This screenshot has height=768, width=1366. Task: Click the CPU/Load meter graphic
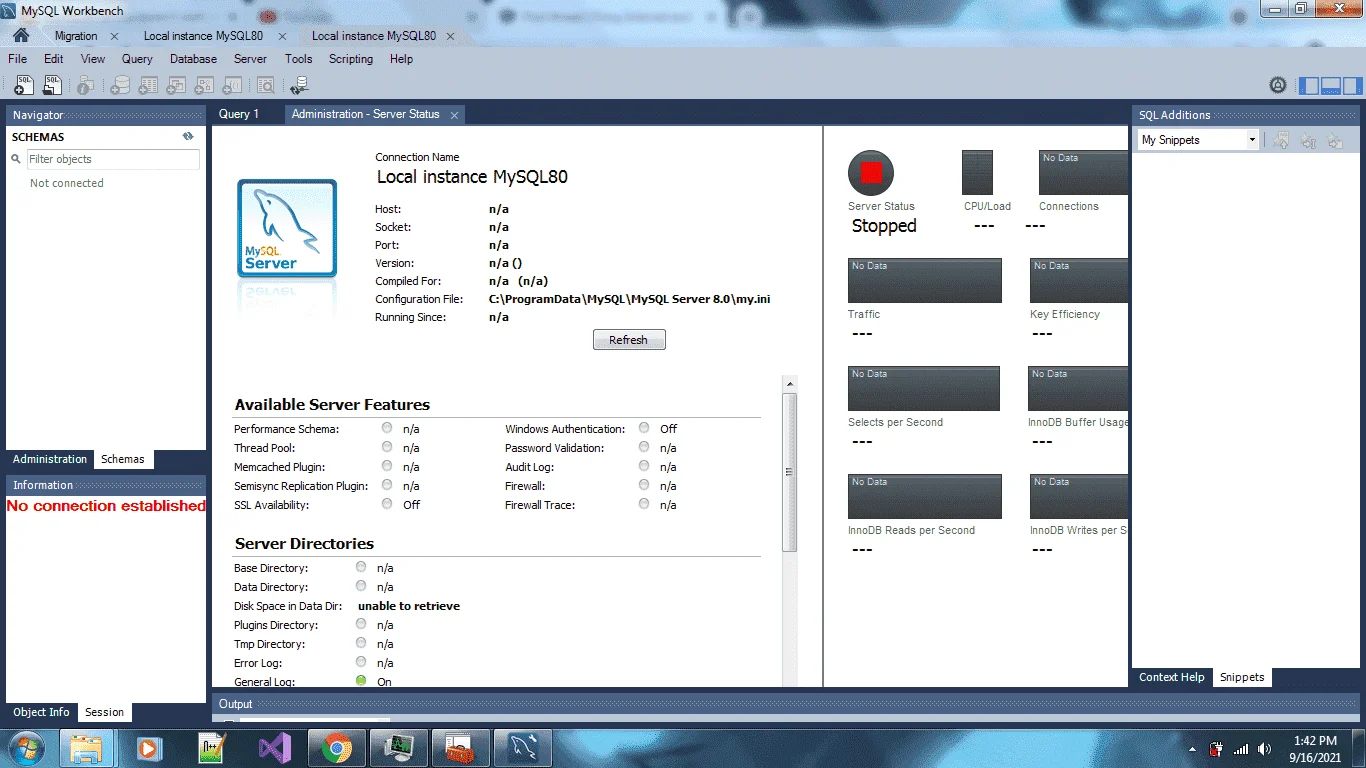pyautogui.click(x=977, y=172)
